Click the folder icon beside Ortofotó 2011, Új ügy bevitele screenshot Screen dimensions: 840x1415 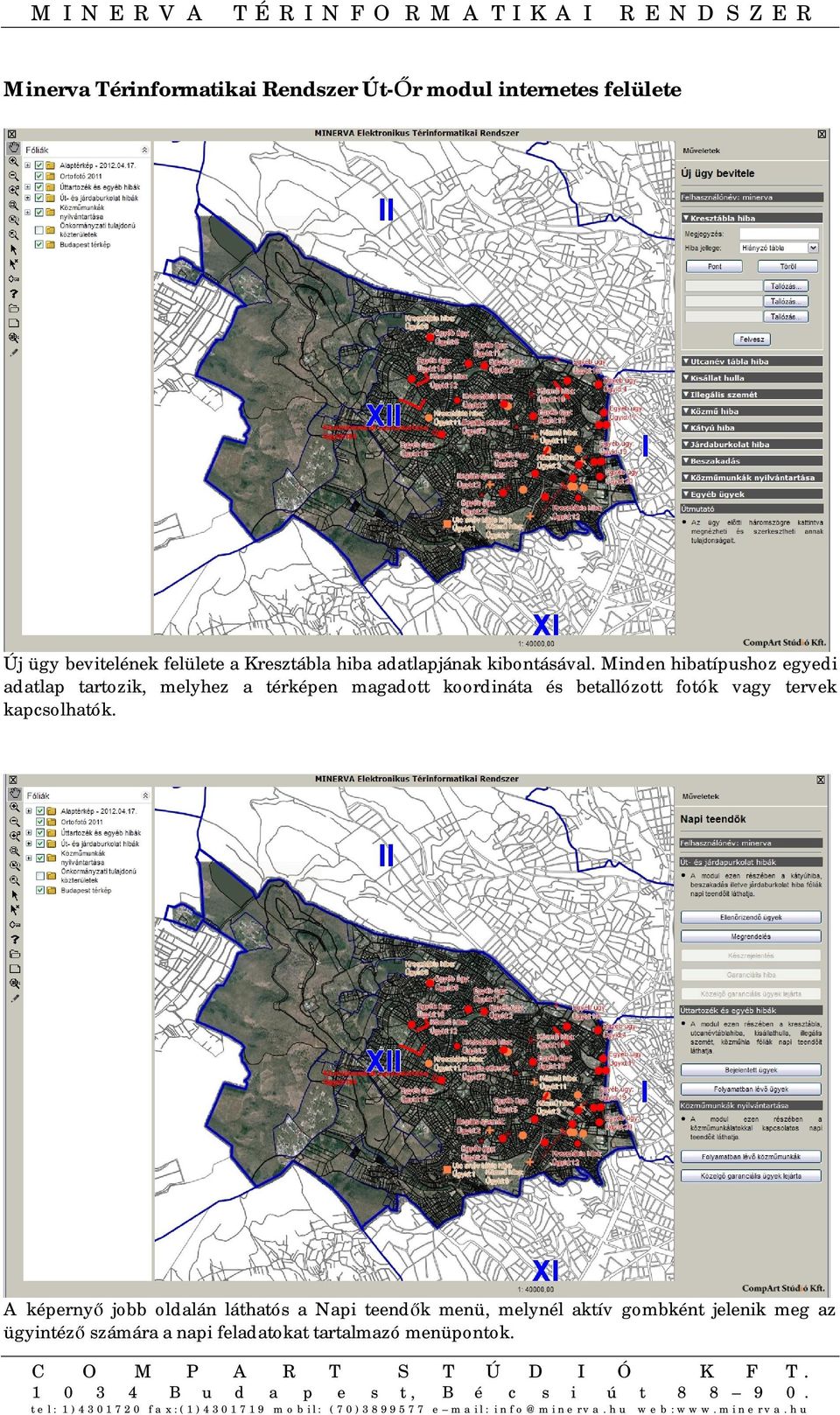point(52,176)
